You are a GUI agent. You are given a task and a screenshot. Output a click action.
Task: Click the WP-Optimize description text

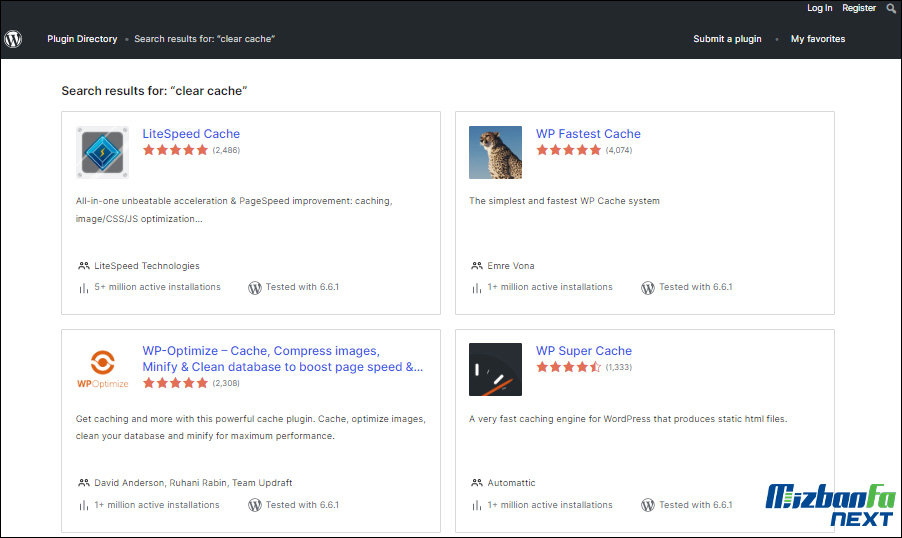tap(250, 428)
